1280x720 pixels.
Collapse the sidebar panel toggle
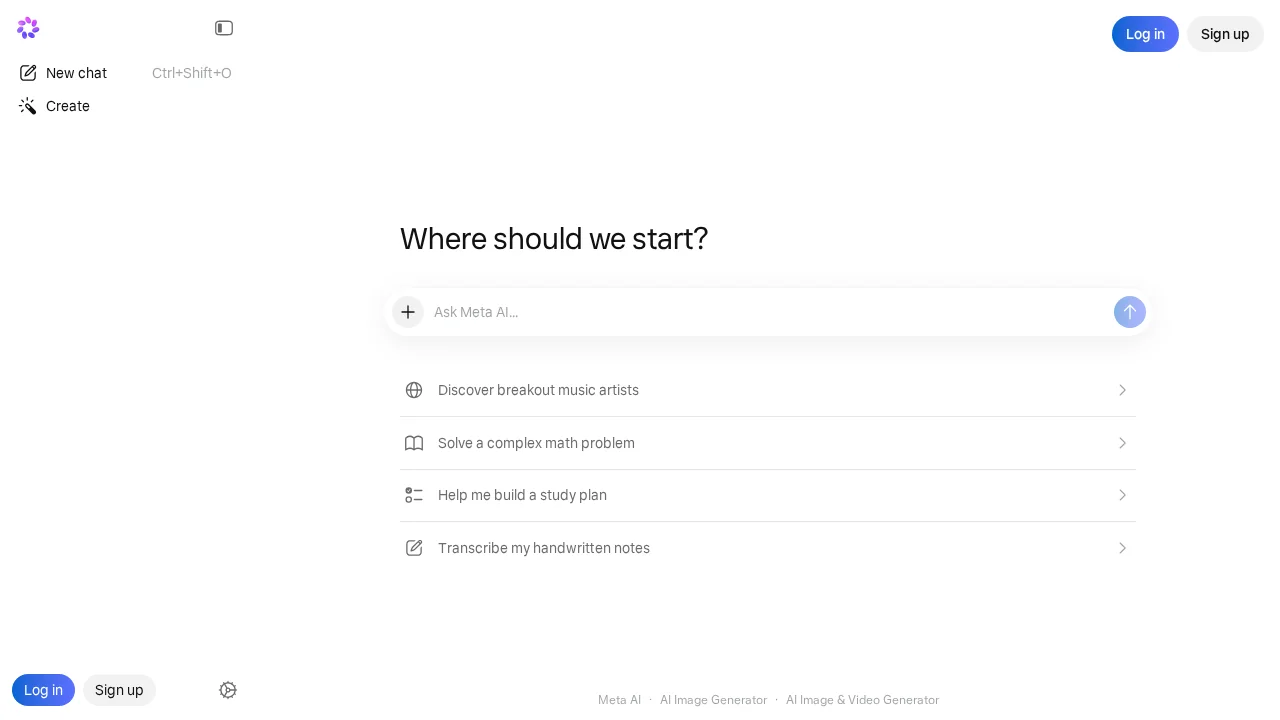[x=224, y=28]
